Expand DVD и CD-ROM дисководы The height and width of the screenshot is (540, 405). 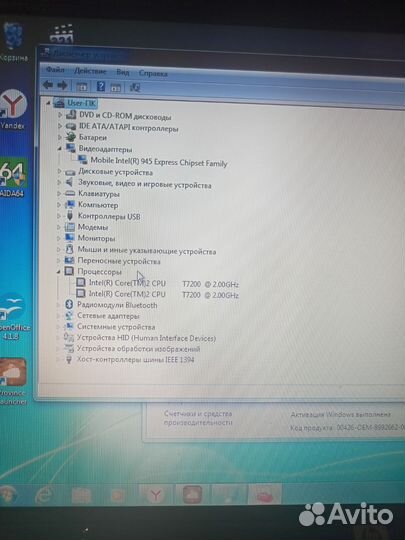60,114
